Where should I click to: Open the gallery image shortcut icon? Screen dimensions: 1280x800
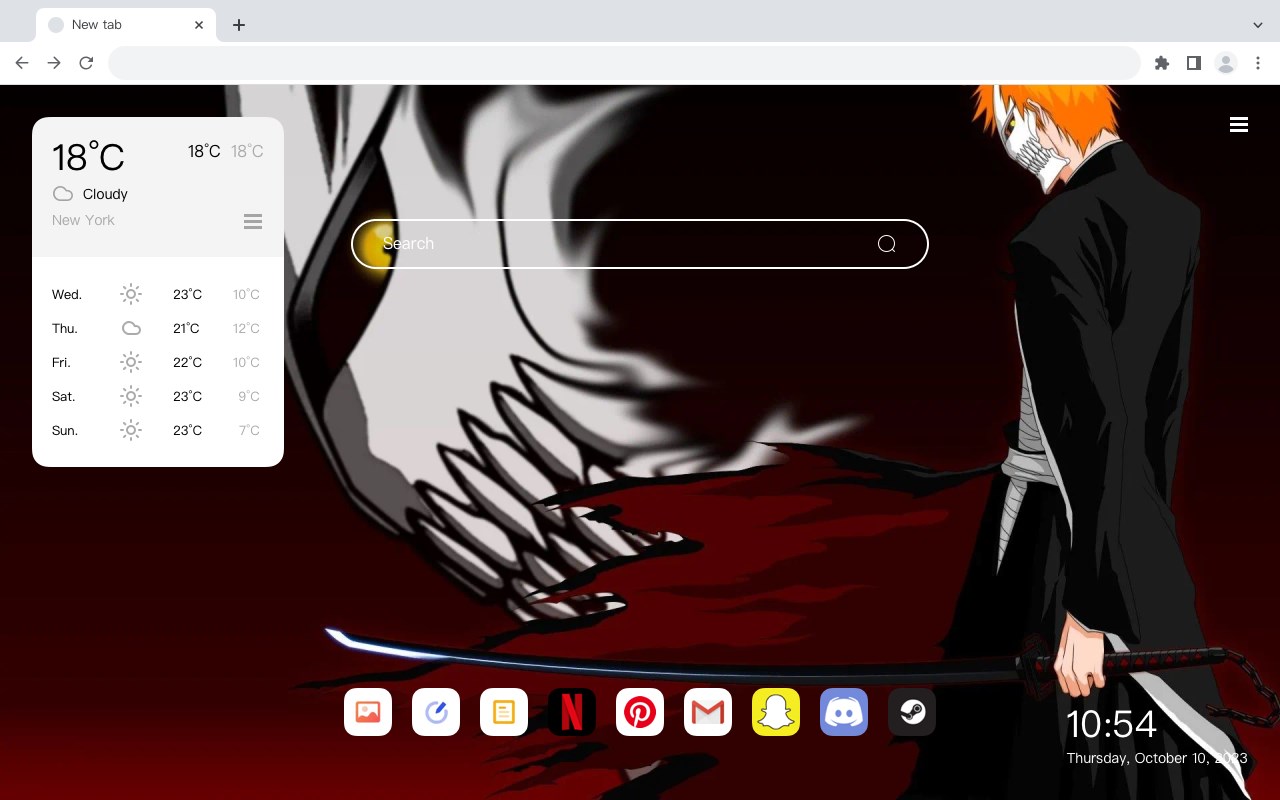point(368,712)
